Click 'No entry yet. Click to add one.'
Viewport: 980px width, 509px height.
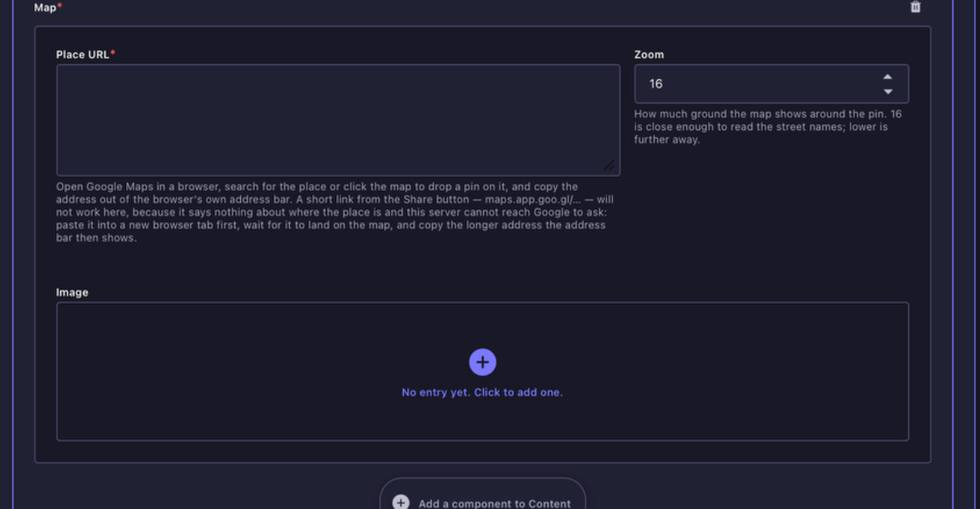point(482,392)
